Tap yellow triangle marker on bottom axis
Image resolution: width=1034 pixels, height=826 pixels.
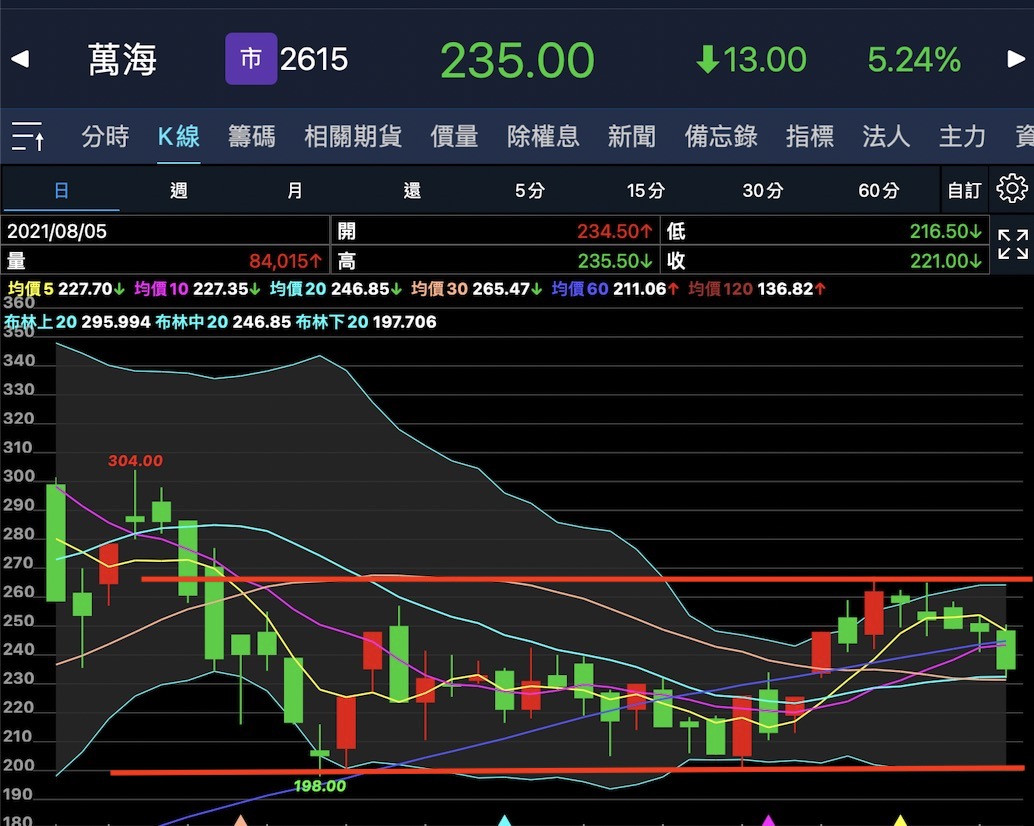(900, 821)
